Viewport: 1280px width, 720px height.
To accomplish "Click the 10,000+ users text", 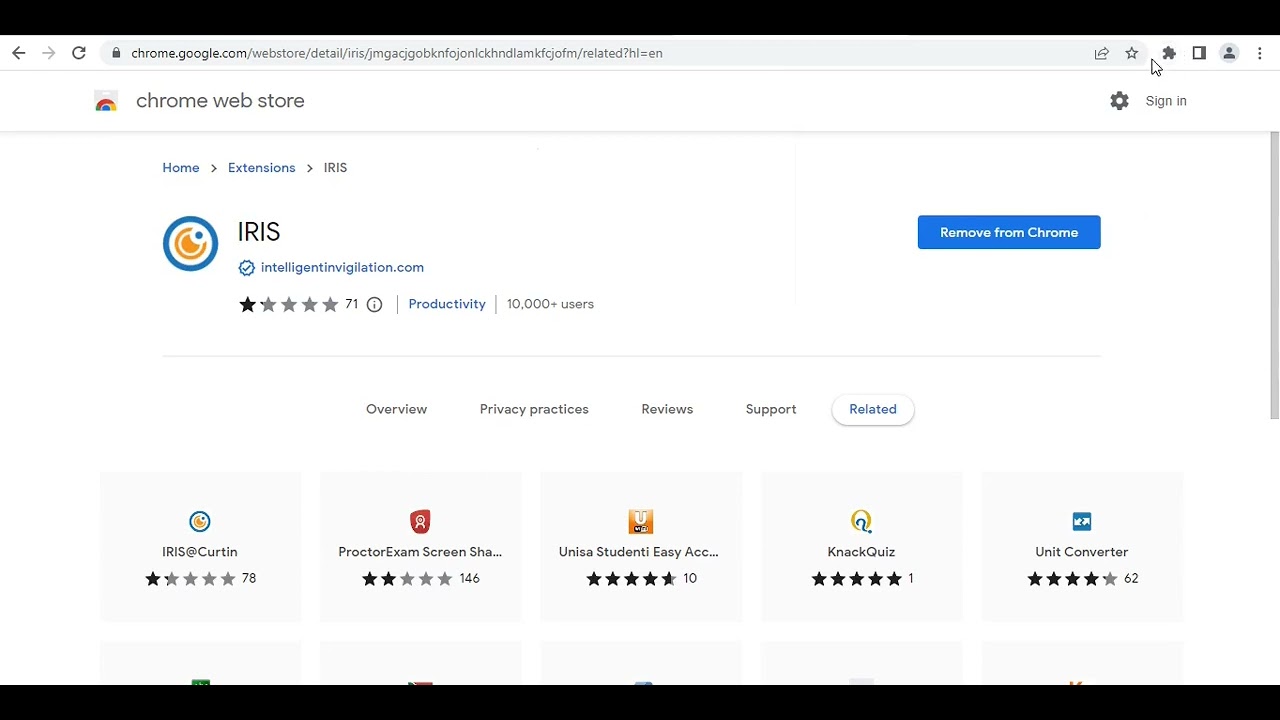I will click(x=550, y=304).
